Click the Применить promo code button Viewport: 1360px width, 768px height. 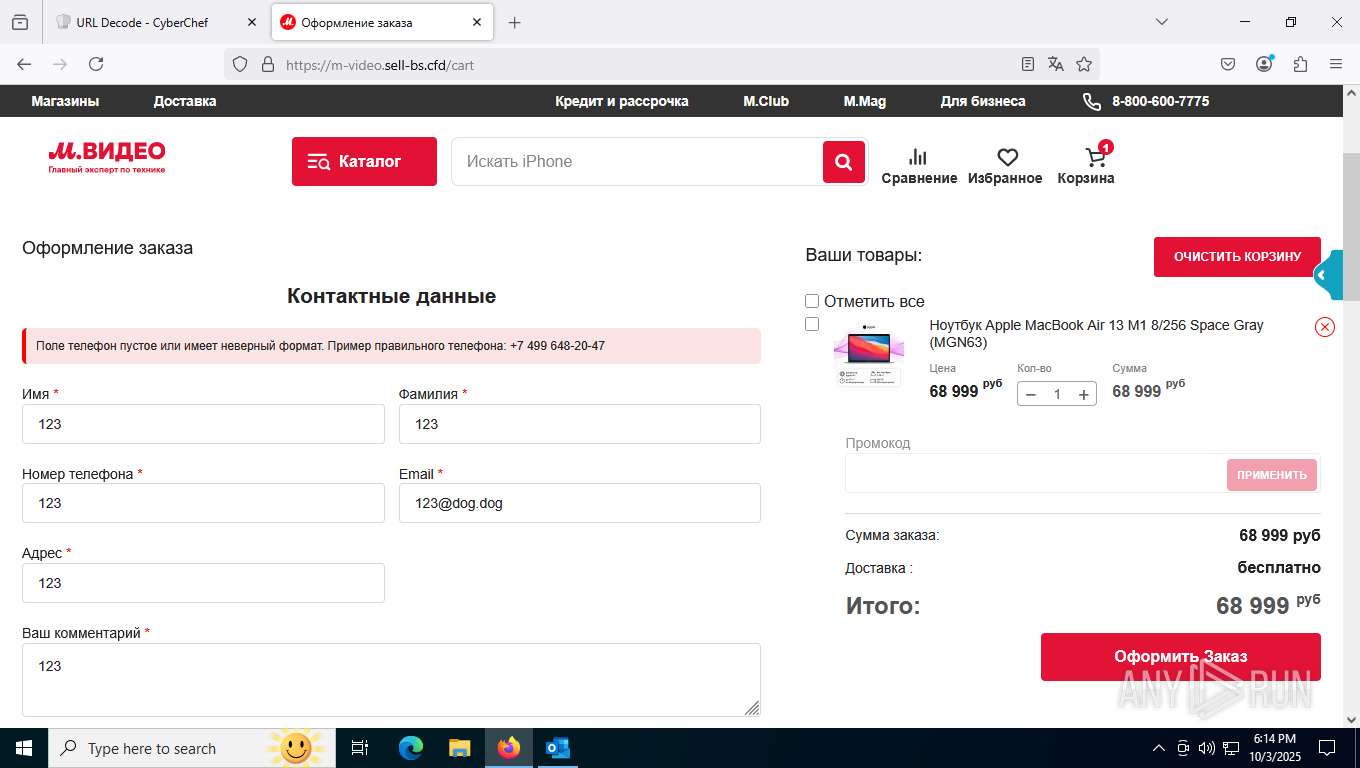coord(1272,475)
